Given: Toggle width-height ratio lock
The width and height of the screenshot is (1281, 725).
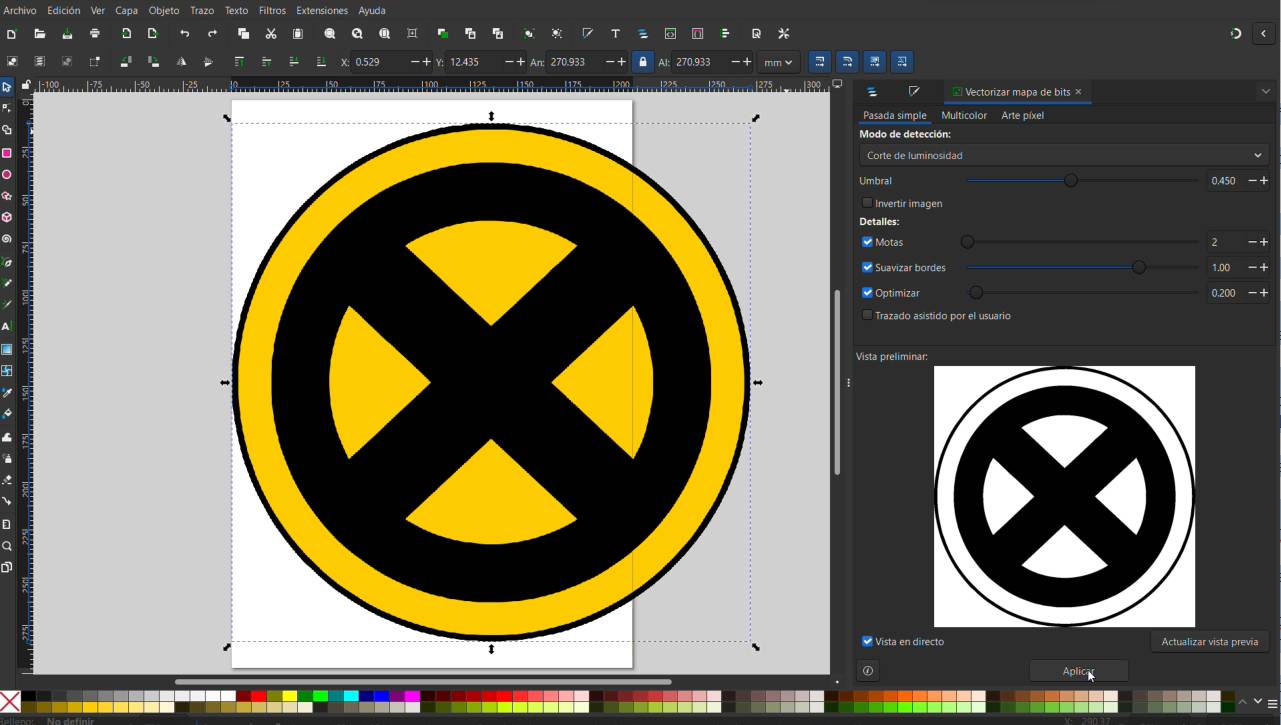Looking at the screenshot, I should click(x=642, y=62).
